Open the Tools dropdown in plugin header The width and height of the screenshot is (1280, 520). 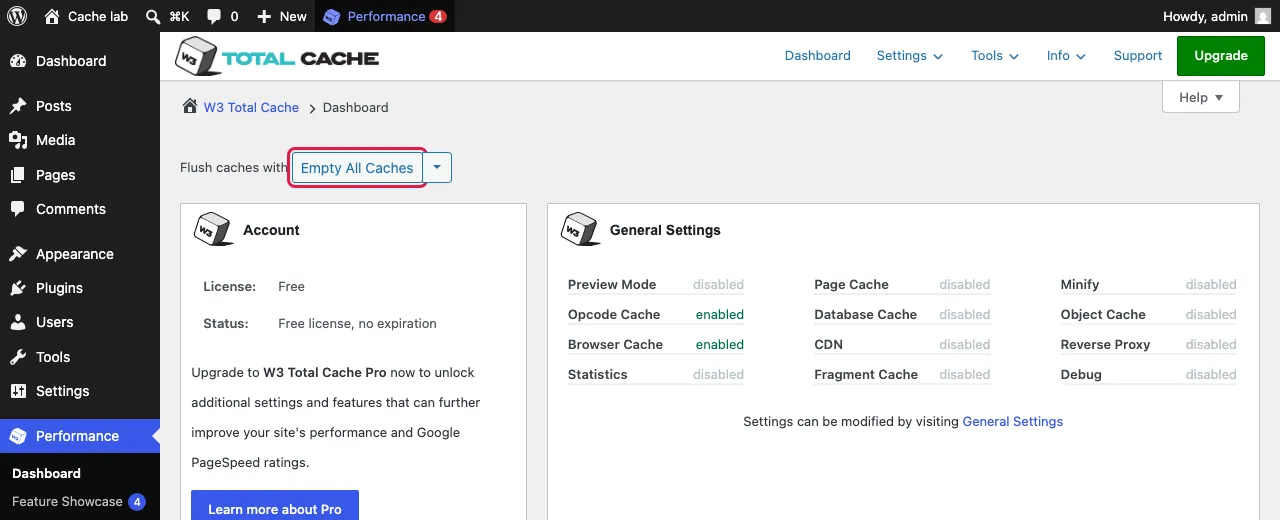click(995, 56)
